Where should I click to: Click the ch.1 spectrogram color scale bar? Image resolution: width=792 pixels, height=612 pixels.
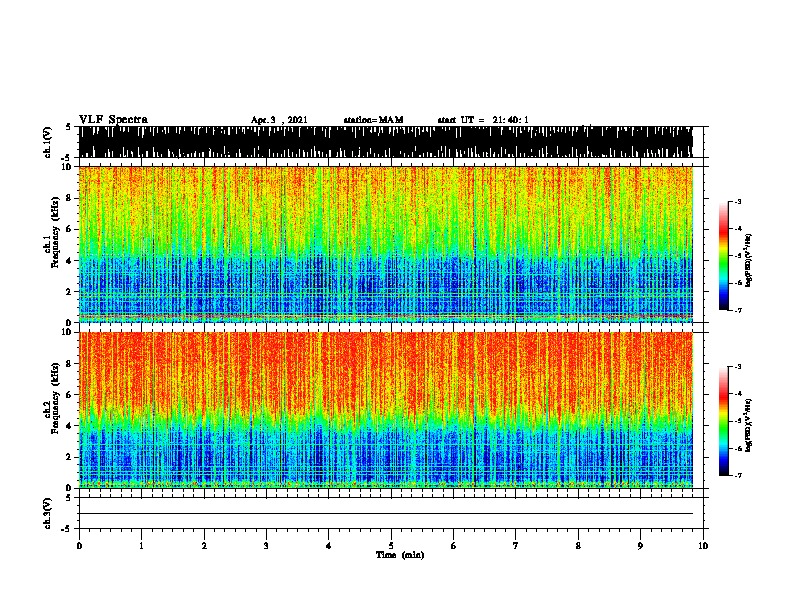click(x=724, y=256)
